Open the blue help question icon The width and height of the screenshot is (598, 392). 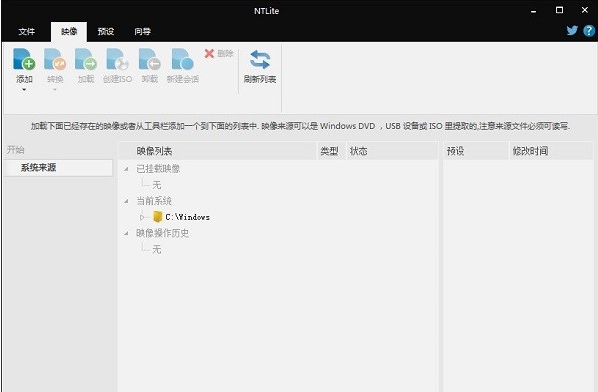589,31
